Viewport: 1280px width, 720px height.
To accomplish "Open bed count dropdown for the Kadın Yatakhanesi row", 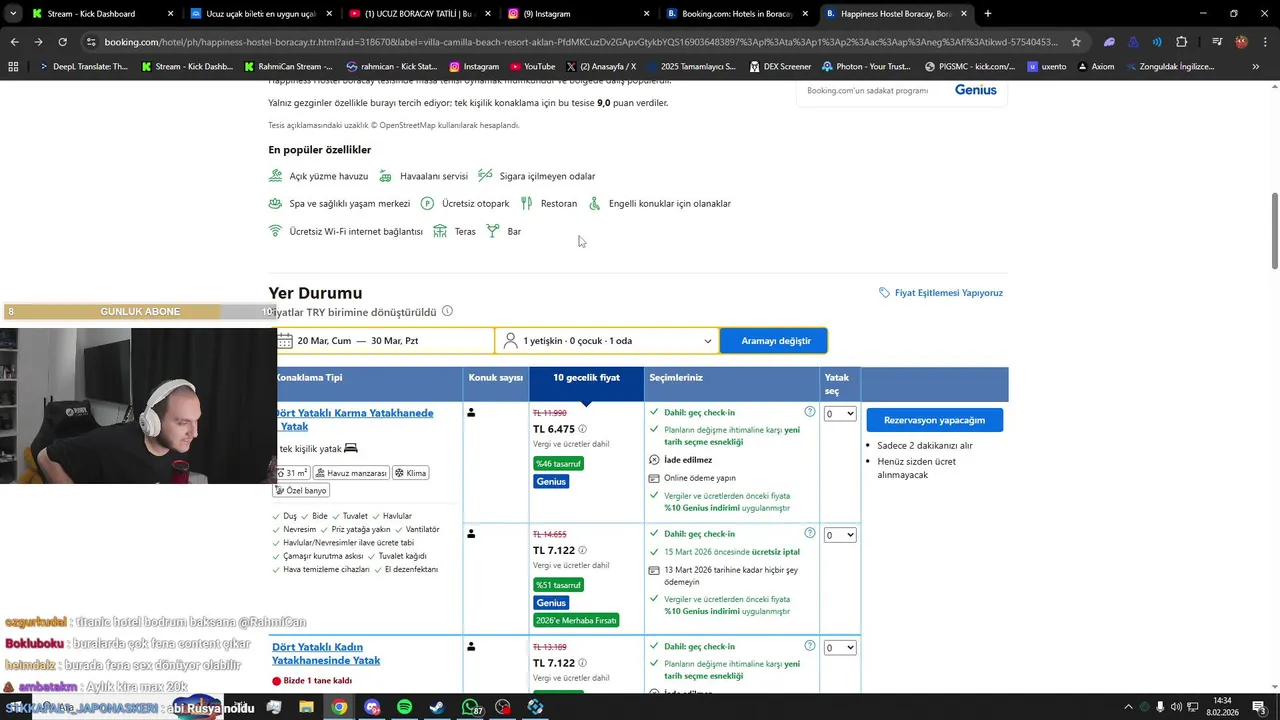I will (840, 648).
